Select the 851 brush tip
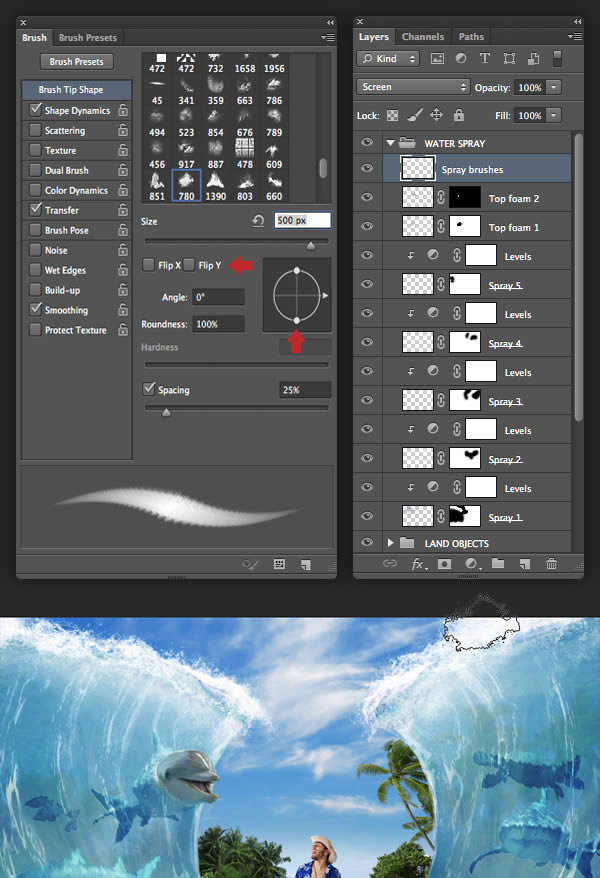600x878 pixels. click(157, 187)
